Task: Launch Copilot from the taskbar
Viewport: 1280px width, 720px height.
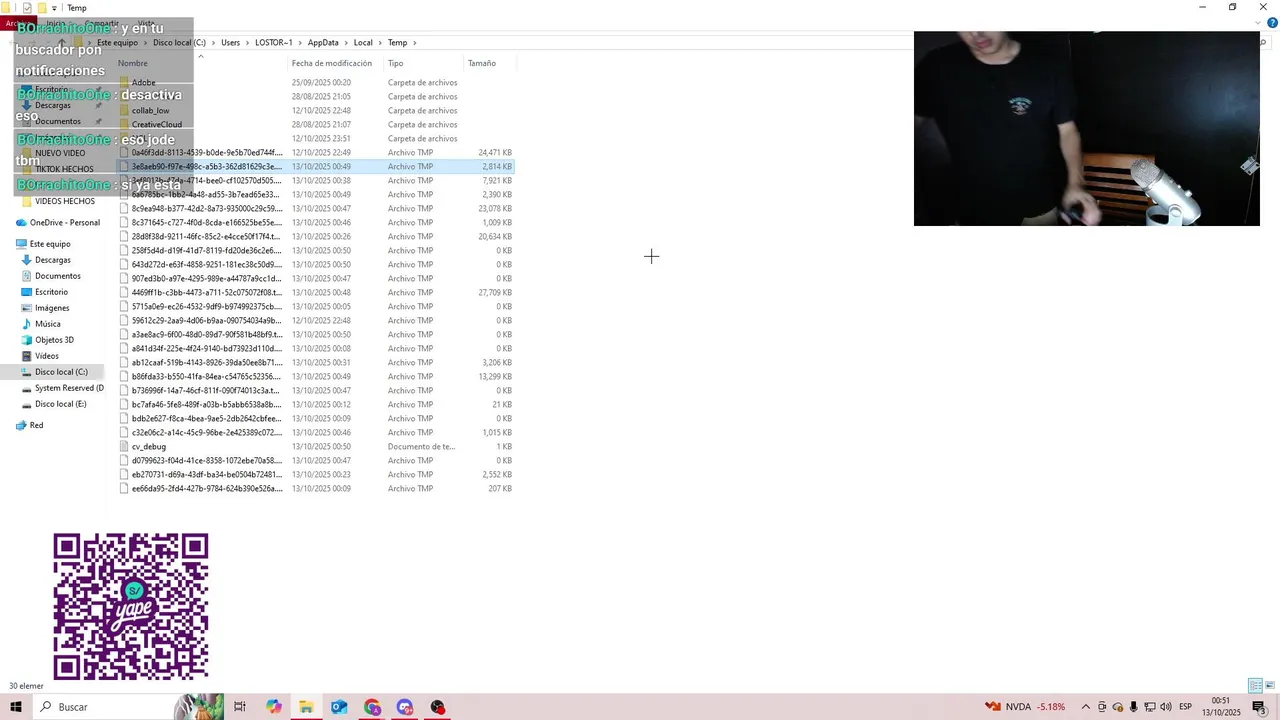Action: 274,707
